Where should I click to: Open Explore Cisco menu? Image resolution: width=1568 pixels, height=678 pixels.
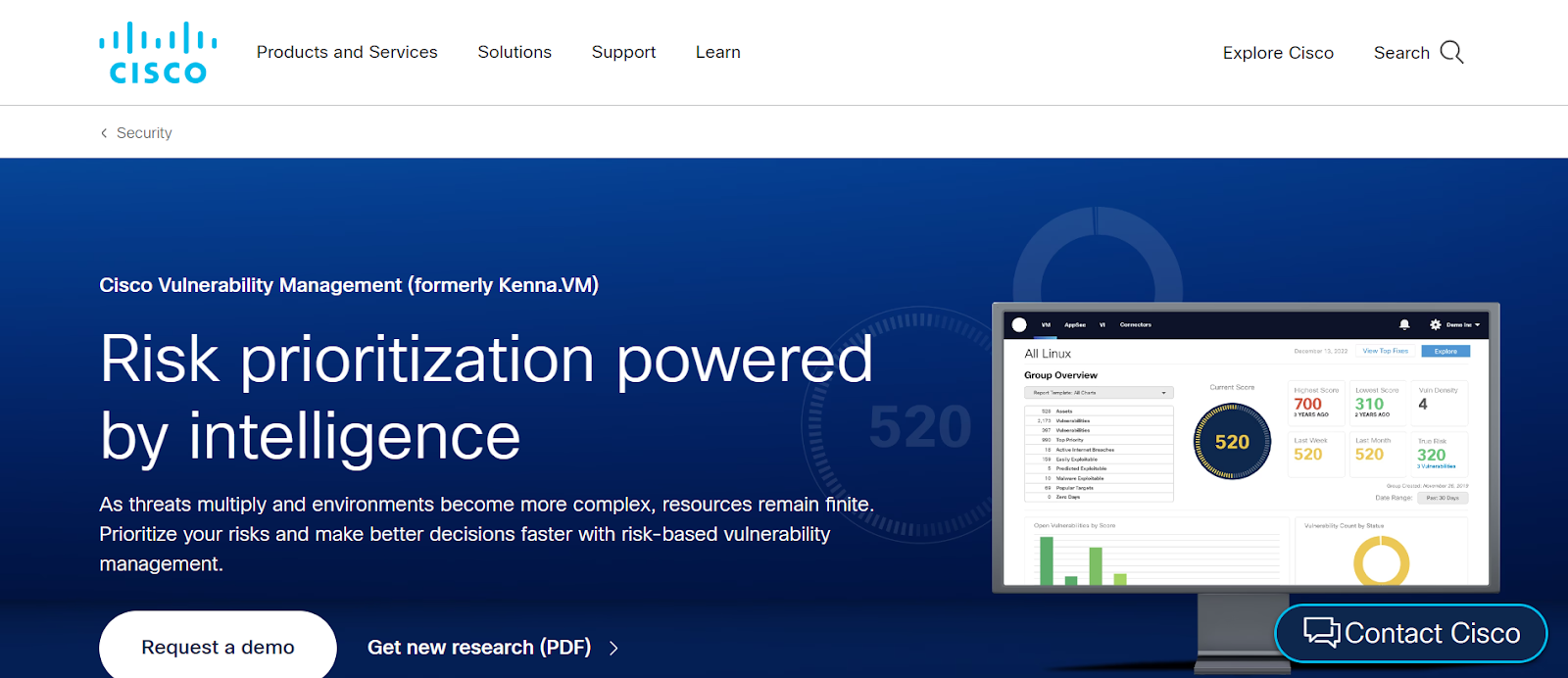1278,53
